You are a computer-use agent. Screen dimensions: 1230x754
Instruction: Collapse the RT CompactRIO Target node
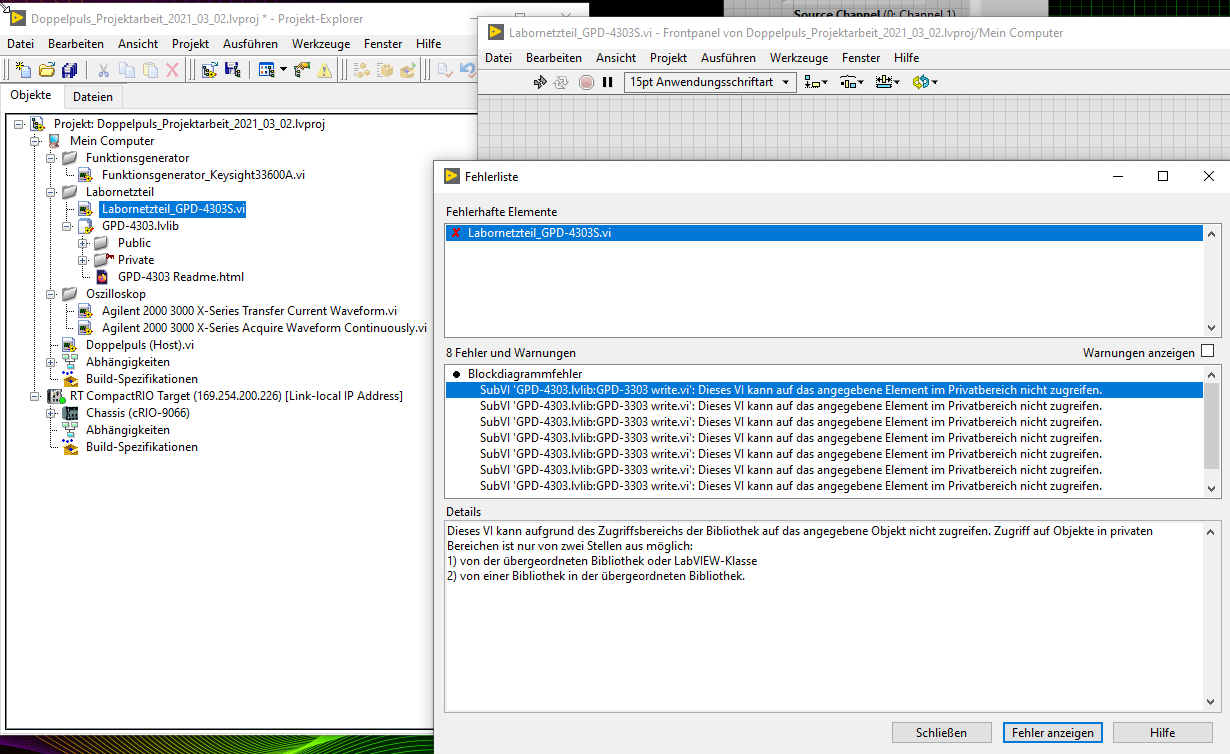[35, 396]
